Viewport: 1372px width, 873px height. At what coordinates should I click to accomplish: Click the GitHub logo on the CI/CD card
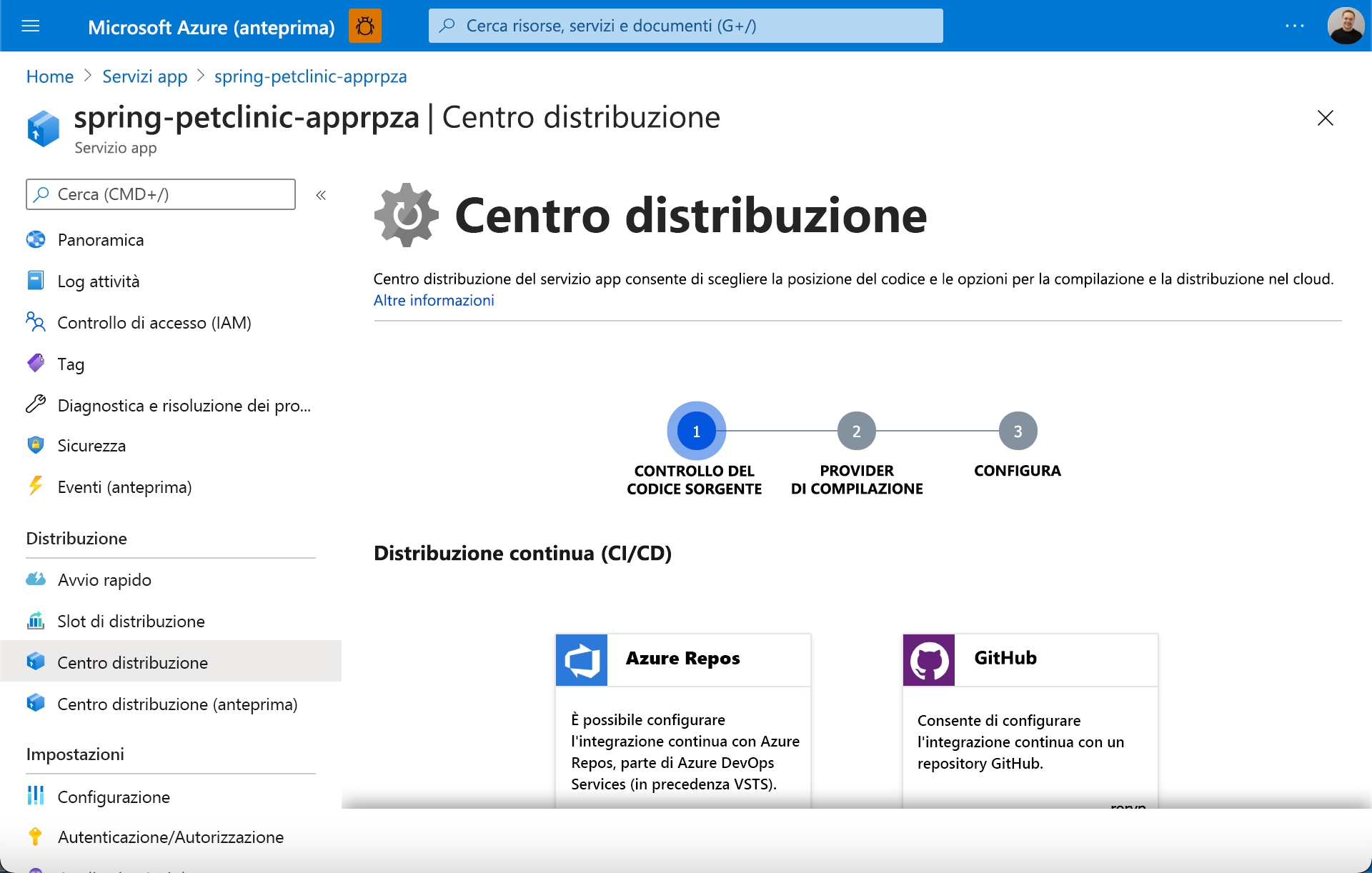pyautogui.click(x=928, y=659)
